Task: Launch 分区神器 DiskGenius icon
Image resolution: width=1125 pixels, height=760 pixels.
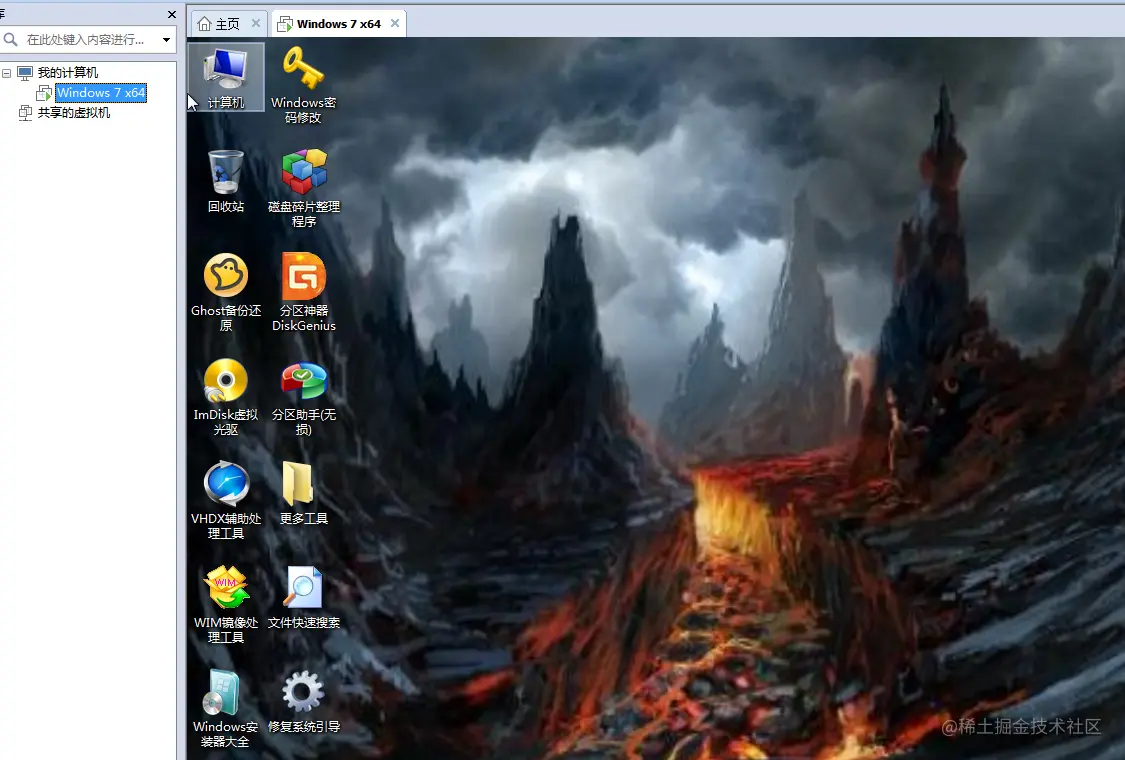Action: pos(303,292)
